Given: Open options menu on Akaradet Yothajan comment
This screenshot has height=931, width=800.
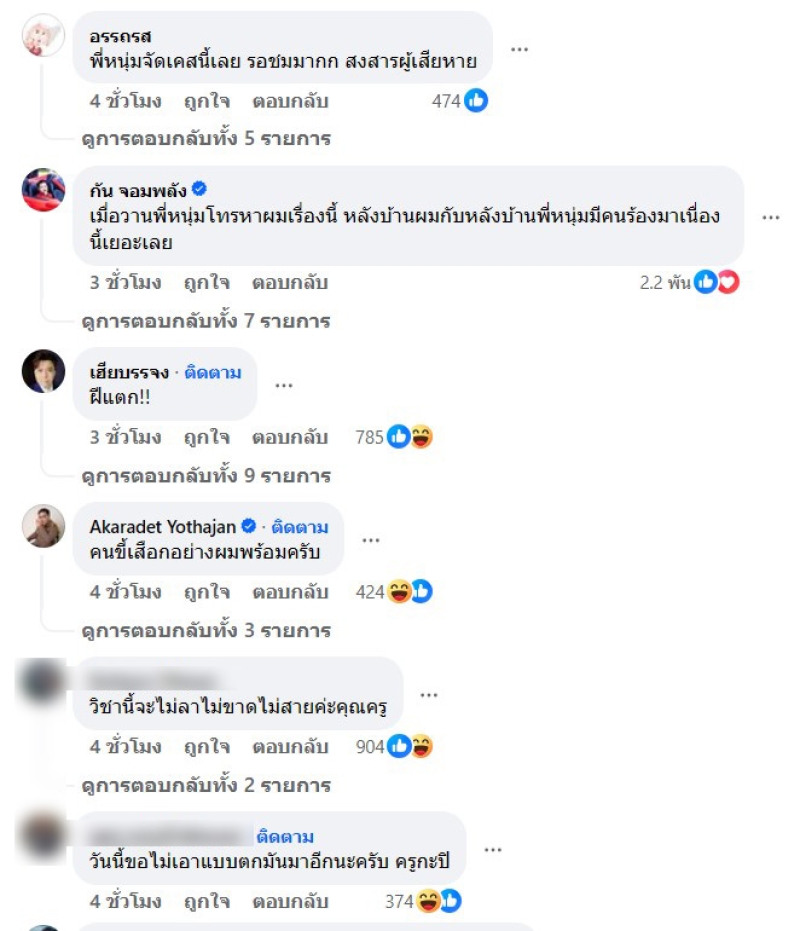Looking at the screenshot, I should coord(371,540).
